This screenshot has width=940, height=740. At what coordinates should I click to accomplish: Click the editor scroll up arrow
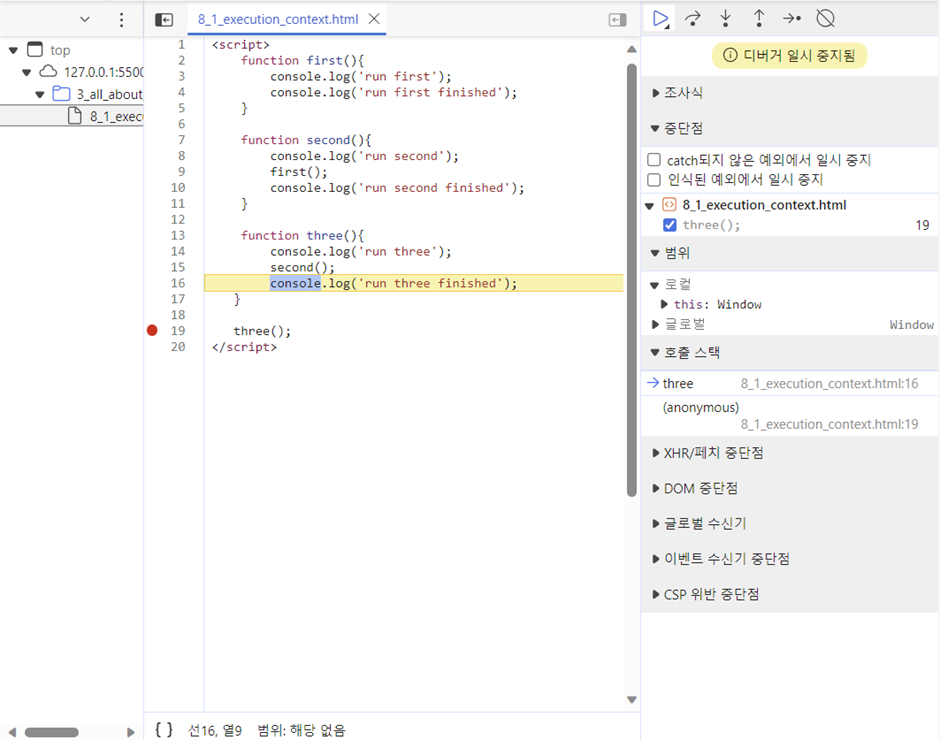(x=631, y=49)
